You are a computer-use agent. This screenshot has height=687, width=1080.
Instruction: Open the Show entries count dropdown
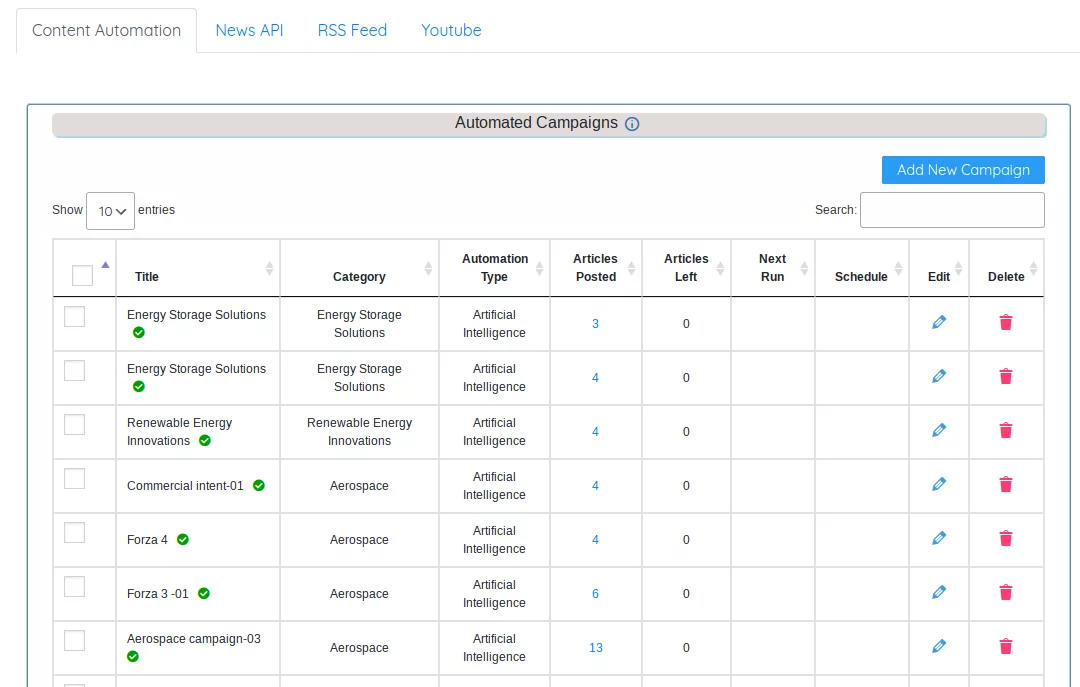(110, 211)
